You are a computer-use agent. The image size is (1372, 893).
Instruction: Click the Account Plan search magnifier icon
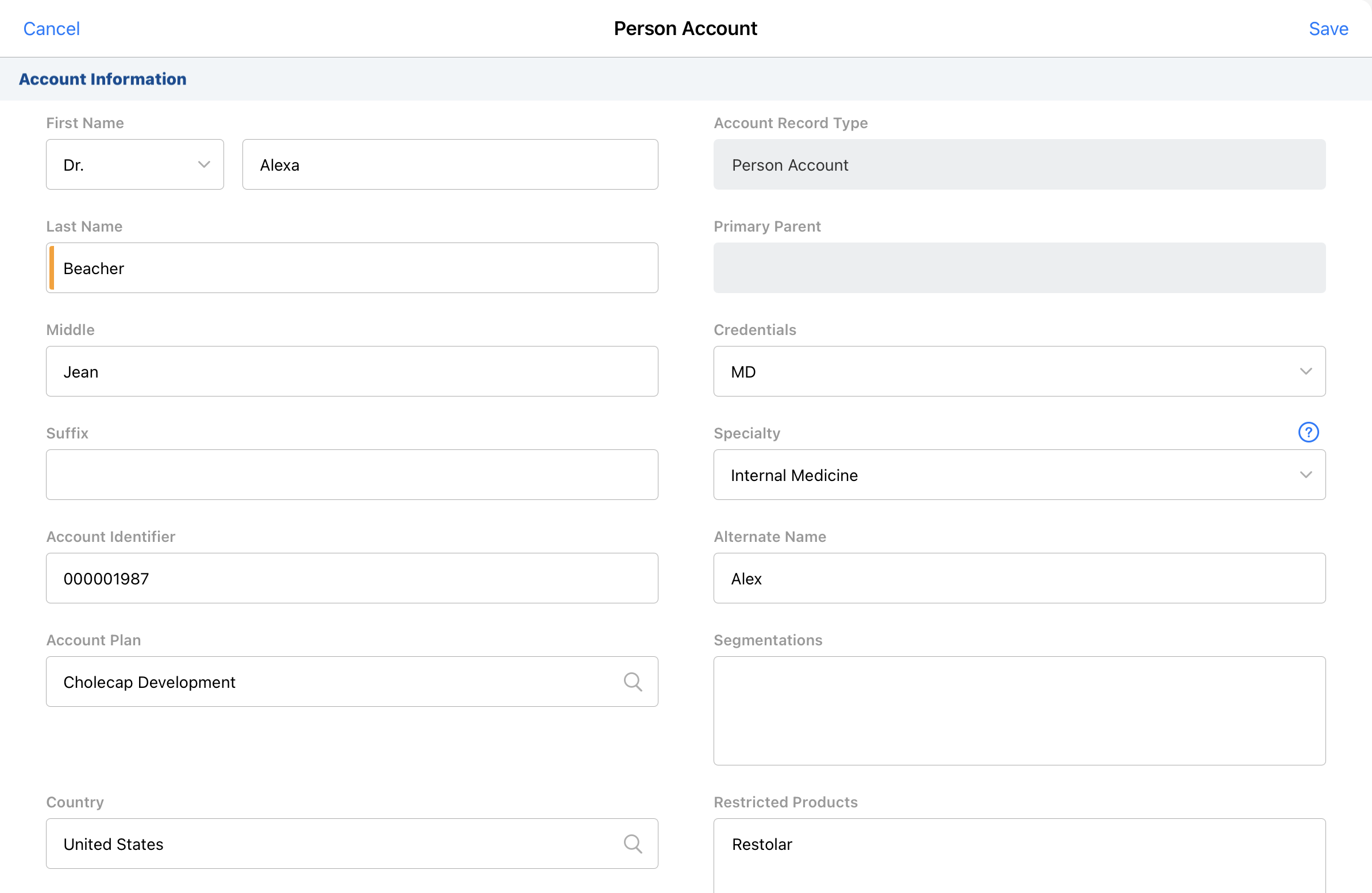tap(633, 682)
